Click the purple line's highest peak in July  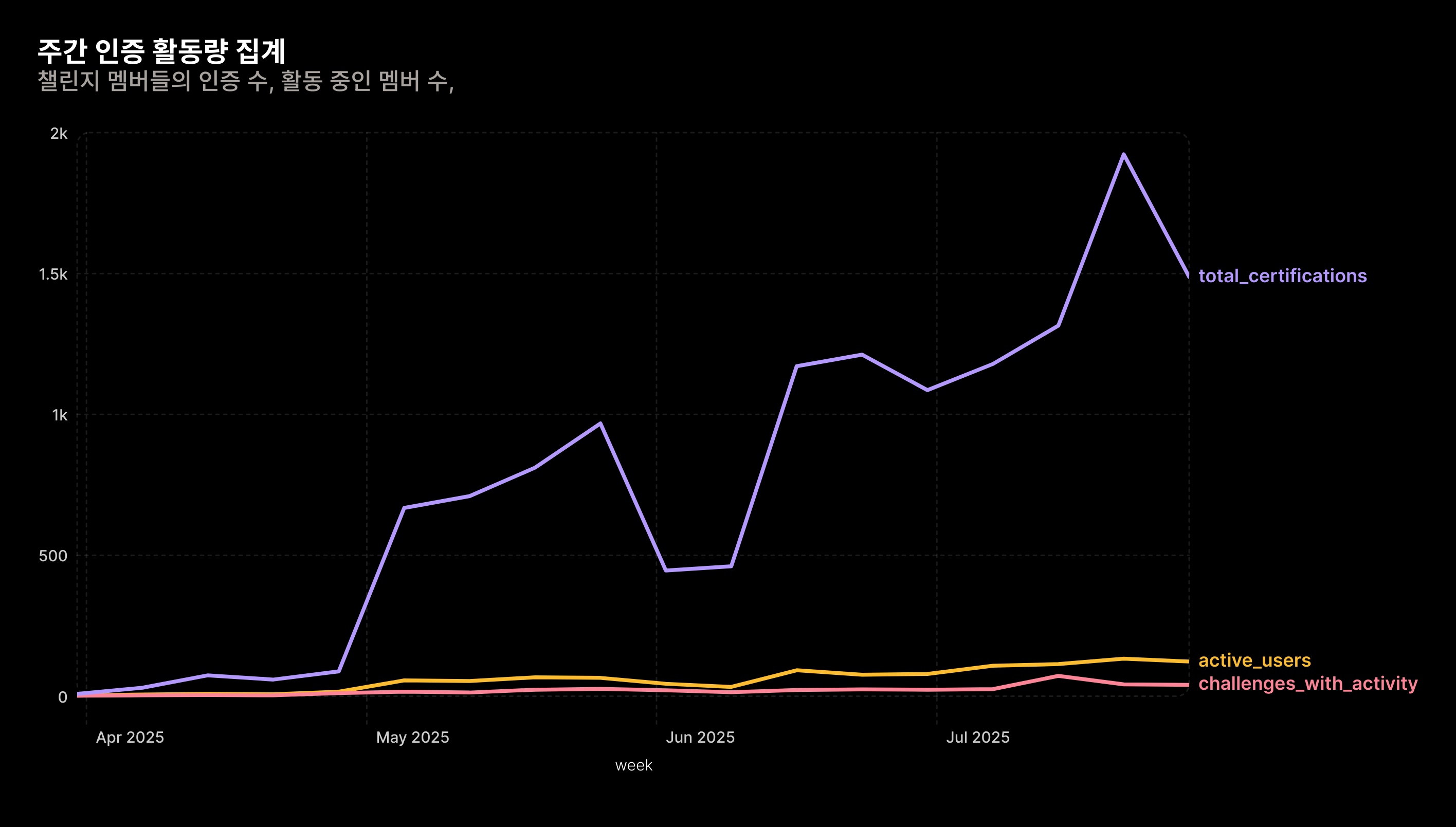(1124, 155)
